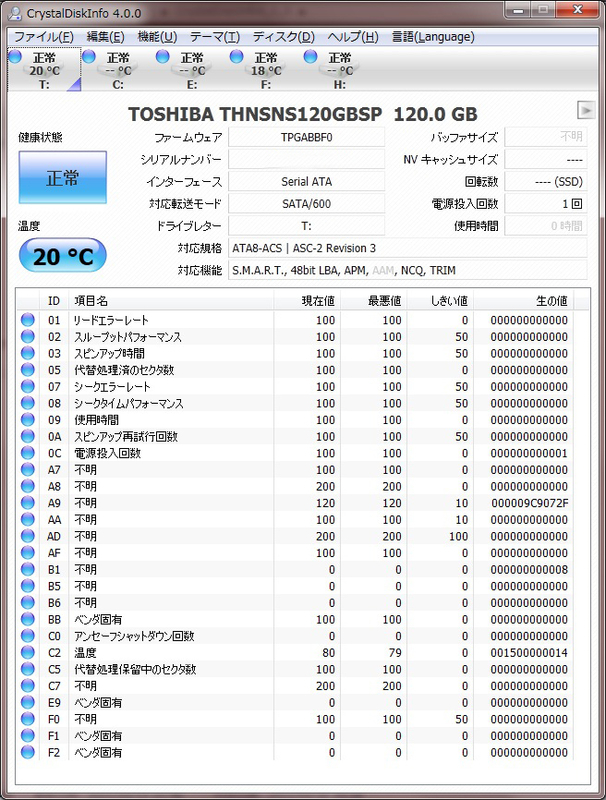Switch to the F: drive tab at 18 °C
This screenshot has width=606, height=800.
[x=266, y=70]
